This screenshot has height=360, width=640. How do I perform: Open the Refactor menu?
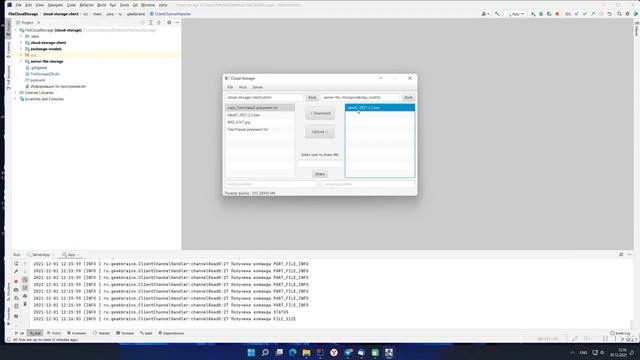86,5
